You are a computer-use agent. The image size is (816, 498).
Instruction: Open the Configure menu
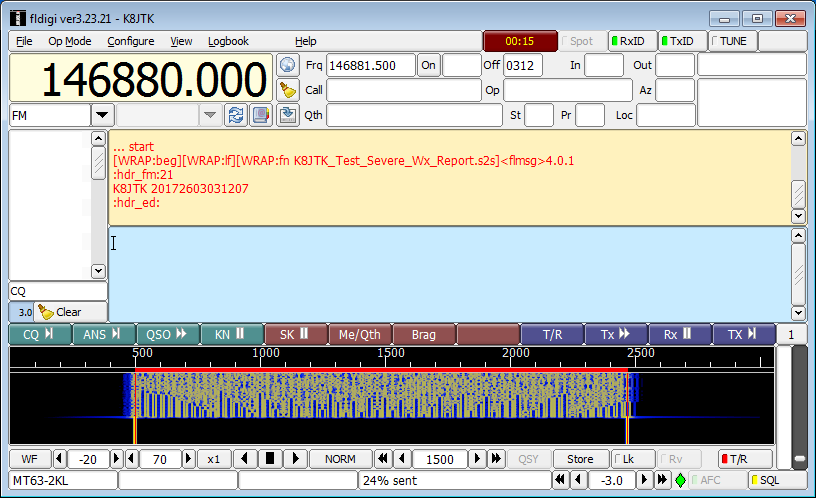131,41
